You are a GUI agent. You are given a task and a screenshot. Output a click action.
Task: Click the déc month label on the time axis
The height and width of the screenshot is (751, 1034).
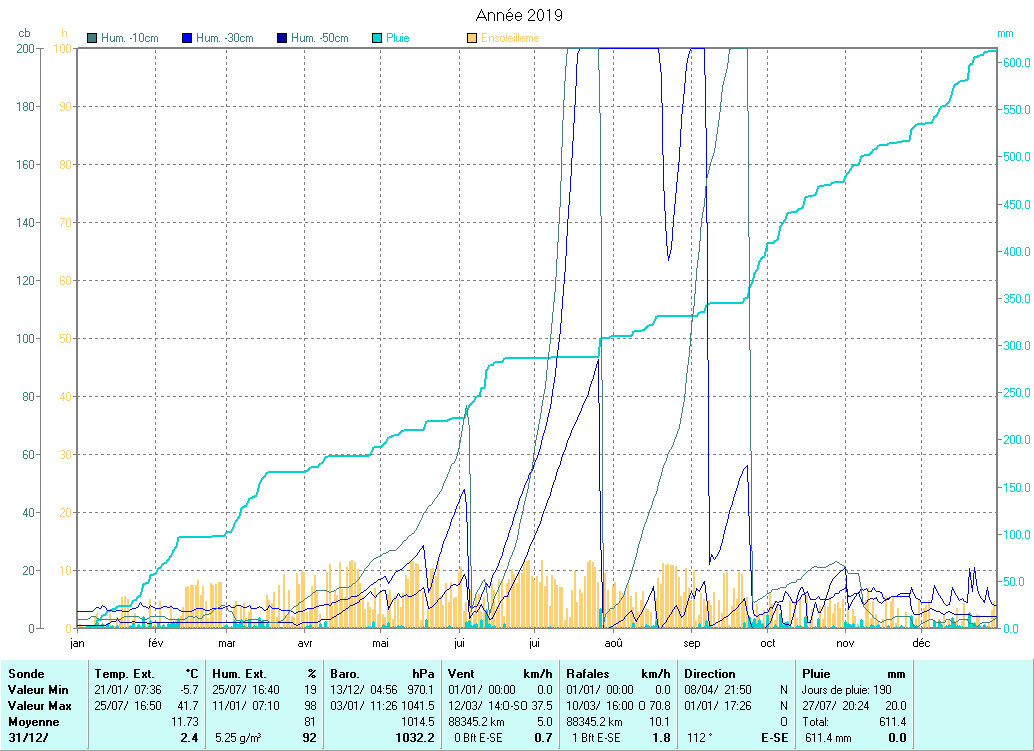921,644
